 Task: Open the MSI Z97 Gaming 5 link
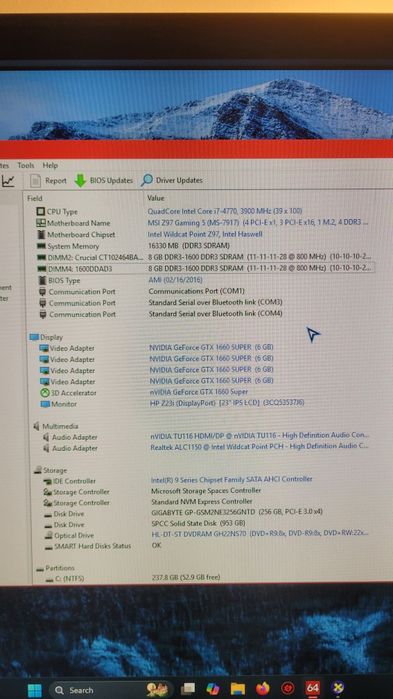pos(258,222)
